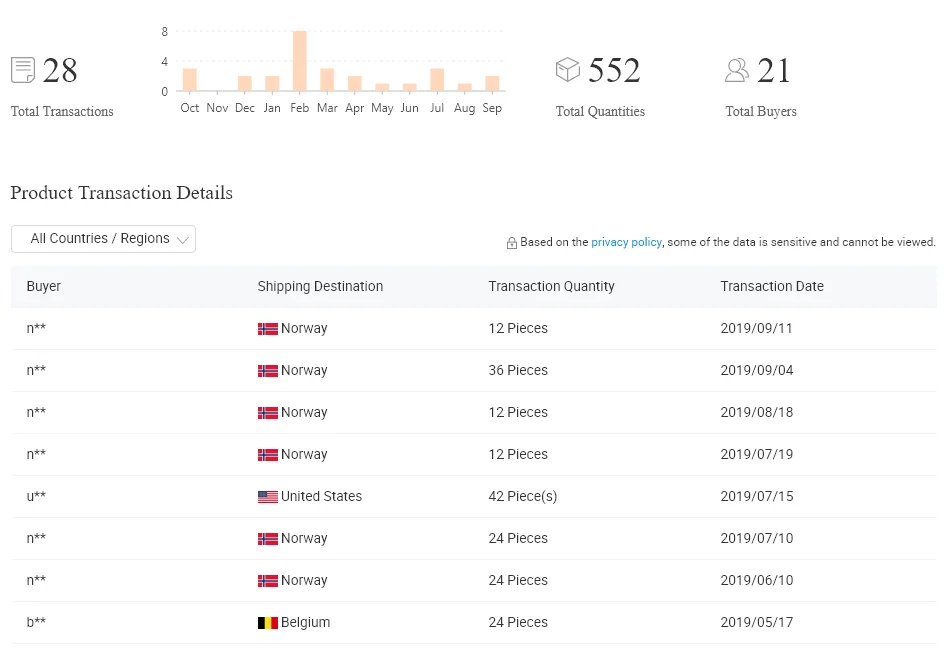Select the 42 Piece(s) United States row

tap(473, 497)
